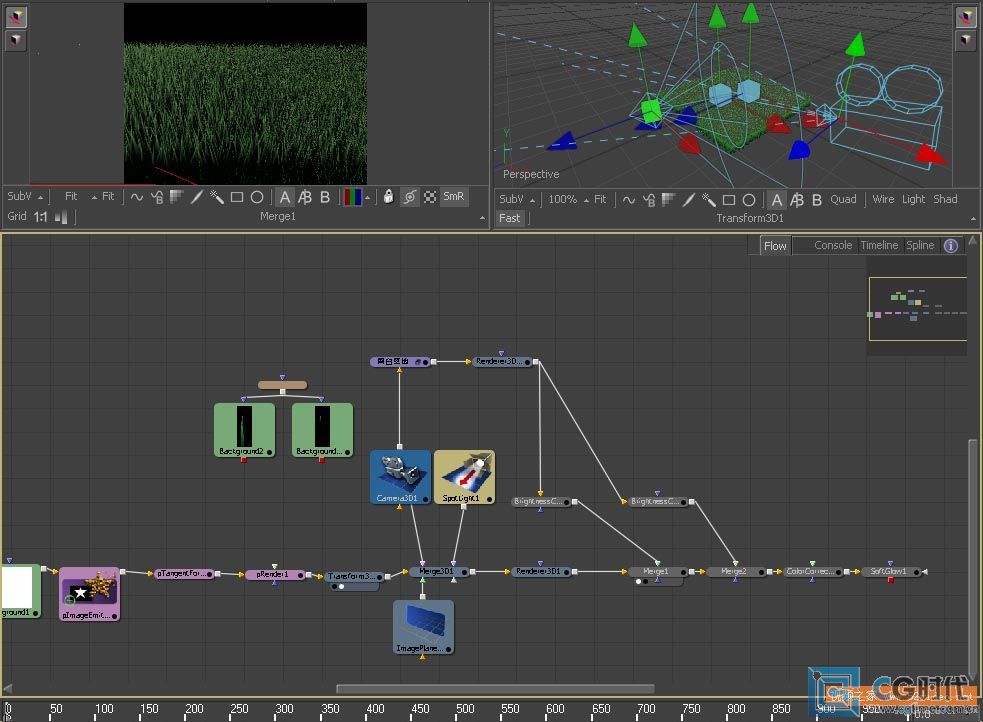Select the paint stroke icon in right viewer toolbar

coord(689,200)
